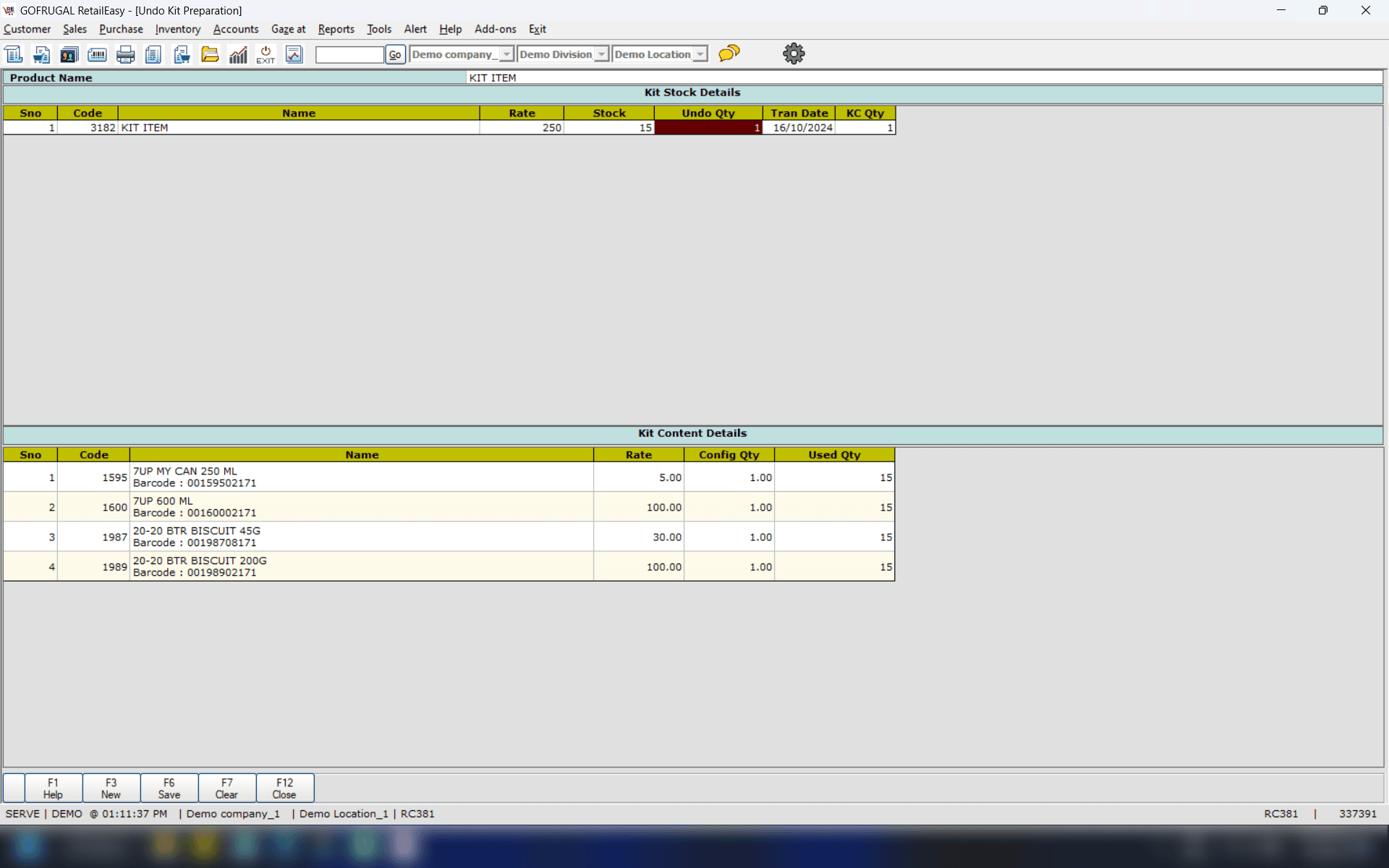Expand the Demo company dropdown
Image resolution: width=1389 pixels, height=868 pixels.
click(x=506, y=54)
